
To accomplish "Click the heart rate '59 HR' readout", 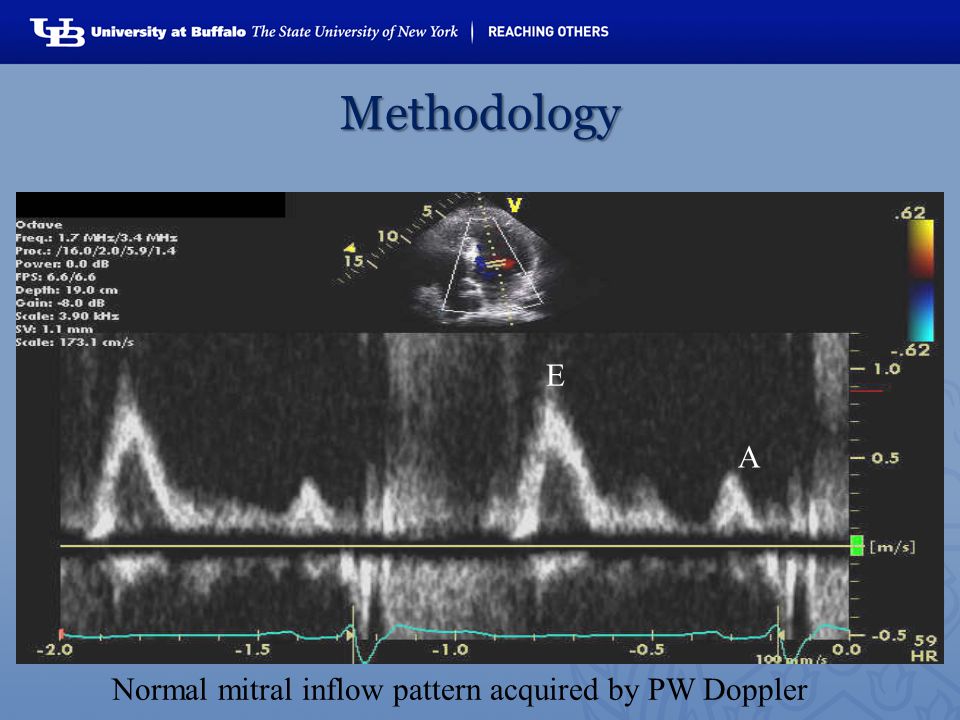I will 924,648.
